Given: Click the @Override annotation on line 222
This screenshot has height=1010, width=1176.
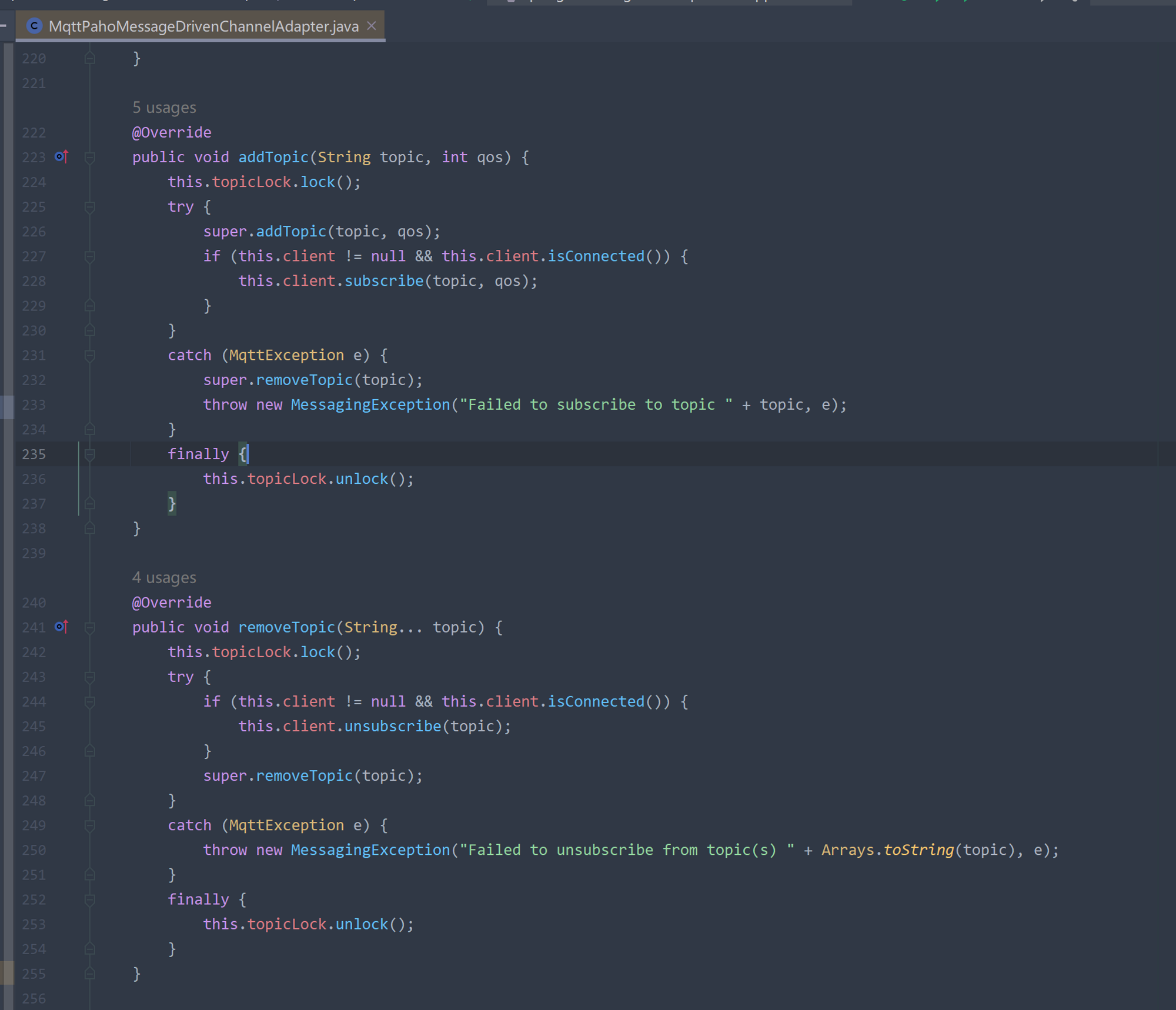Looking at the screenshot, I should tap(171, 132).
